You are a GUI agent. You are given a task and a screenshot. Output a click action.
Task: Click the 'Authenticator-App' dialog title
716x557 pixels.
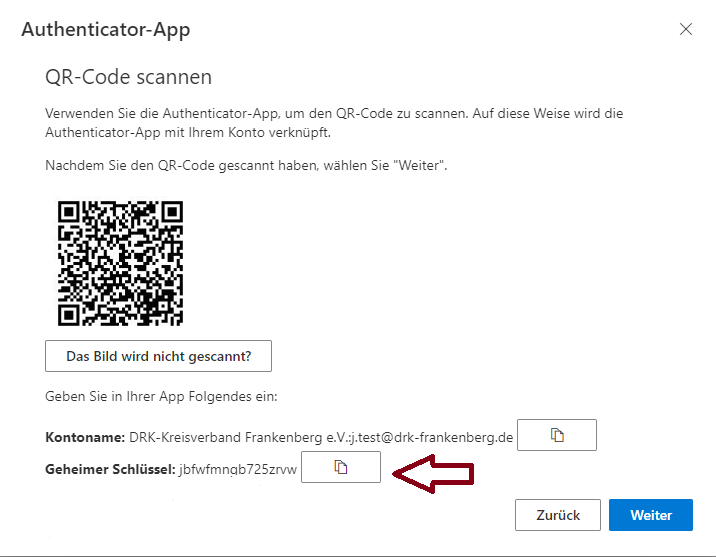[x=105, y=30]
